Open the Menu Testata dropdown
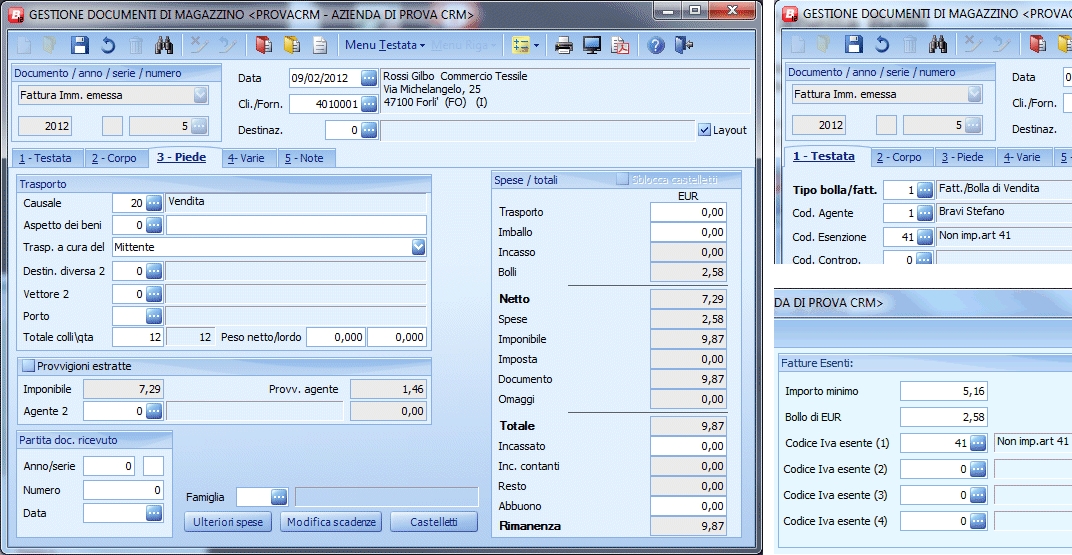1072x555 pixels. 384,45
